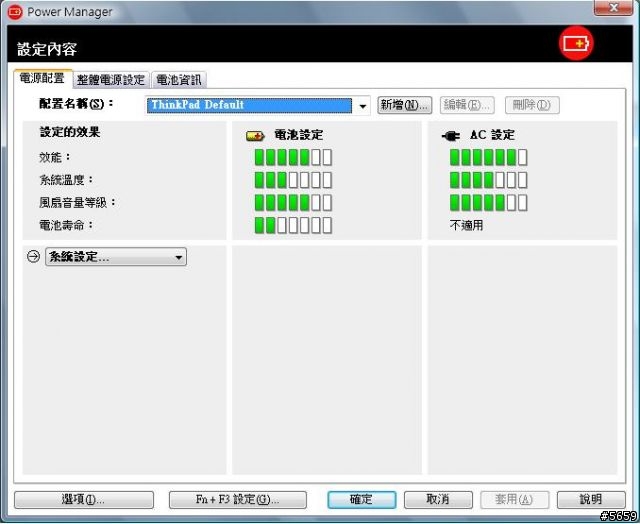Open Fn + F3 設定(G)... button
The image size is (640, 524).
(238, 500)
